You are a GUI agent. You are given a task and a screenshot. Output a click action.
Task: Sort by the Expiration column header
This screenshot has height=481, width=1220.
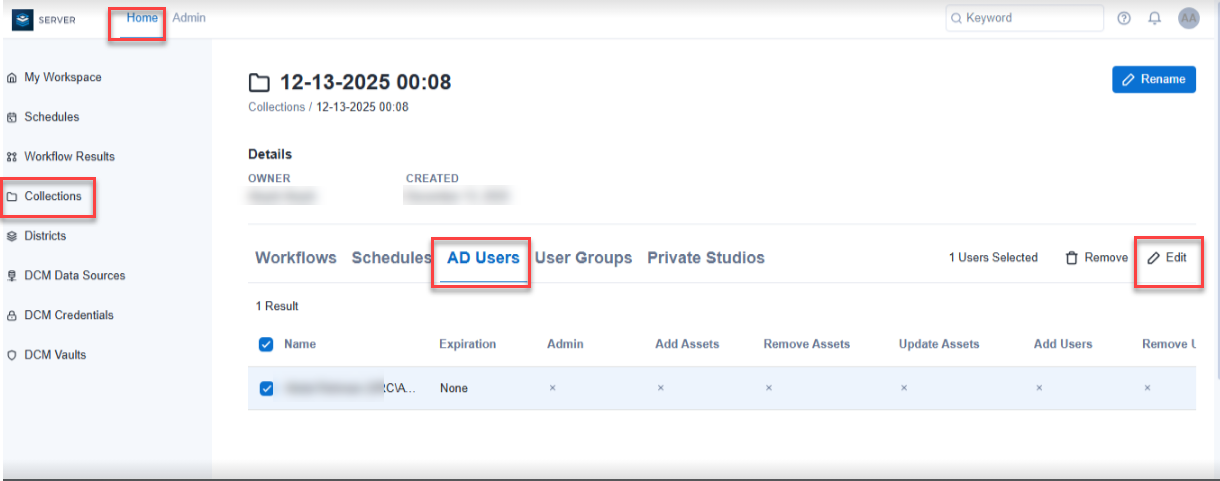point(467,344)
